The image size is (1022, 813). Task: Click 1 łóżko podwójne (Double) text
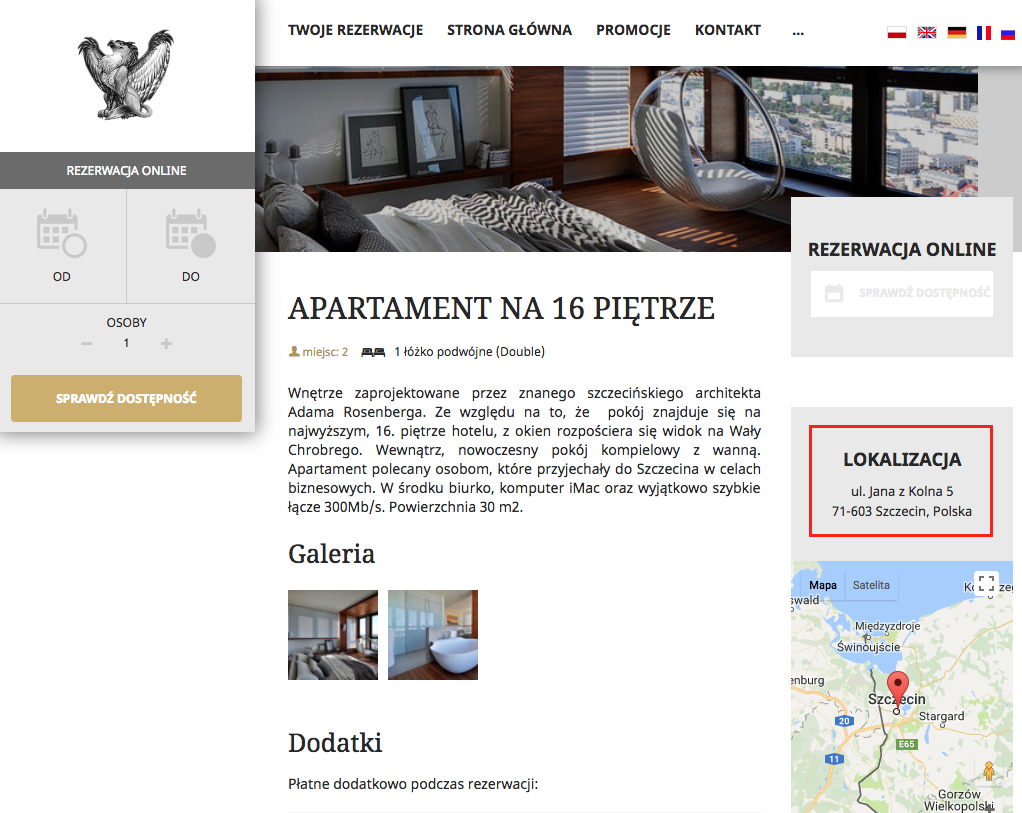point(469,351)
